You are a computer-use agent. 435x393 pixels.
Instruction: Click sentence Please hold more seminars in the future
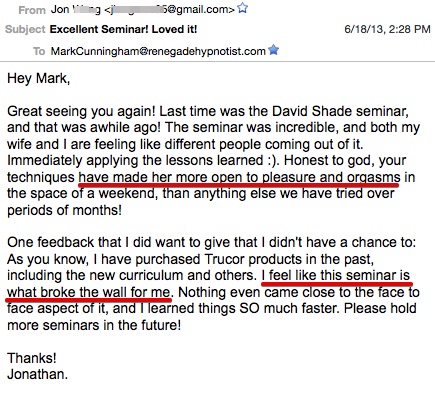pos(212,317)
